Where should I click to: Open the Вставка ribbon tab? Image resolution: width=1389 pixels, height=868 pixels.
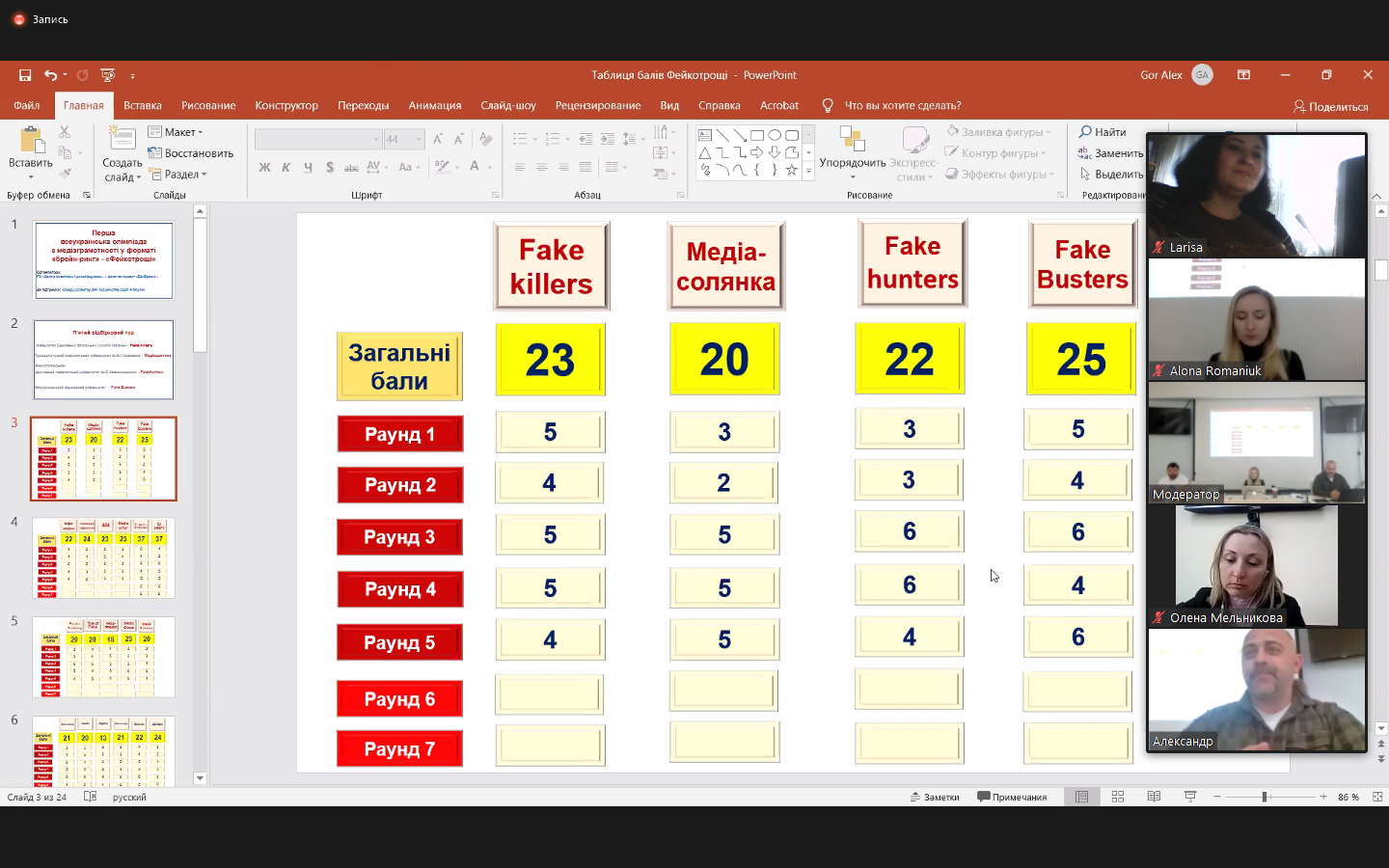(143, 105)
